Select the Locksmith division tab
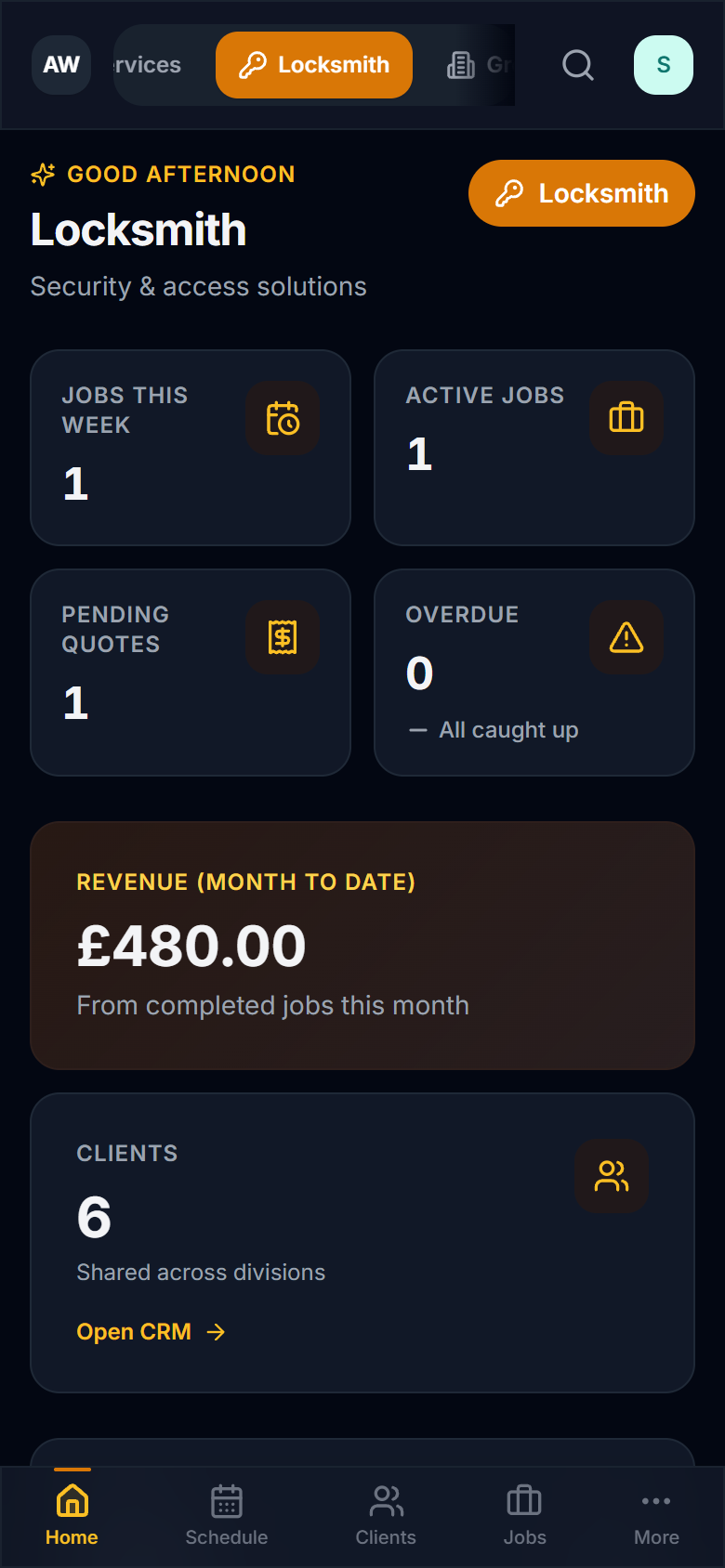 tap(314, 65)
